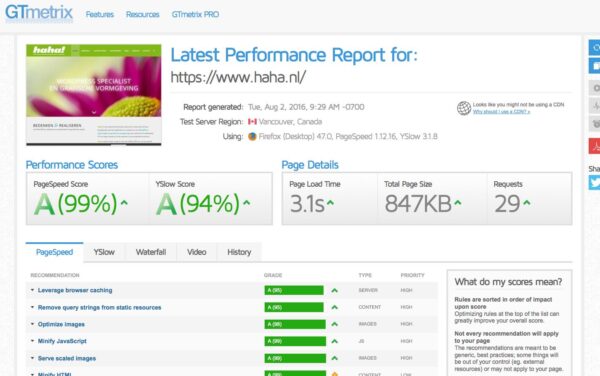Click grade bar for Optimize images
Image resolution: width=600 pixels, height=376 pixels.
point(295,324)
